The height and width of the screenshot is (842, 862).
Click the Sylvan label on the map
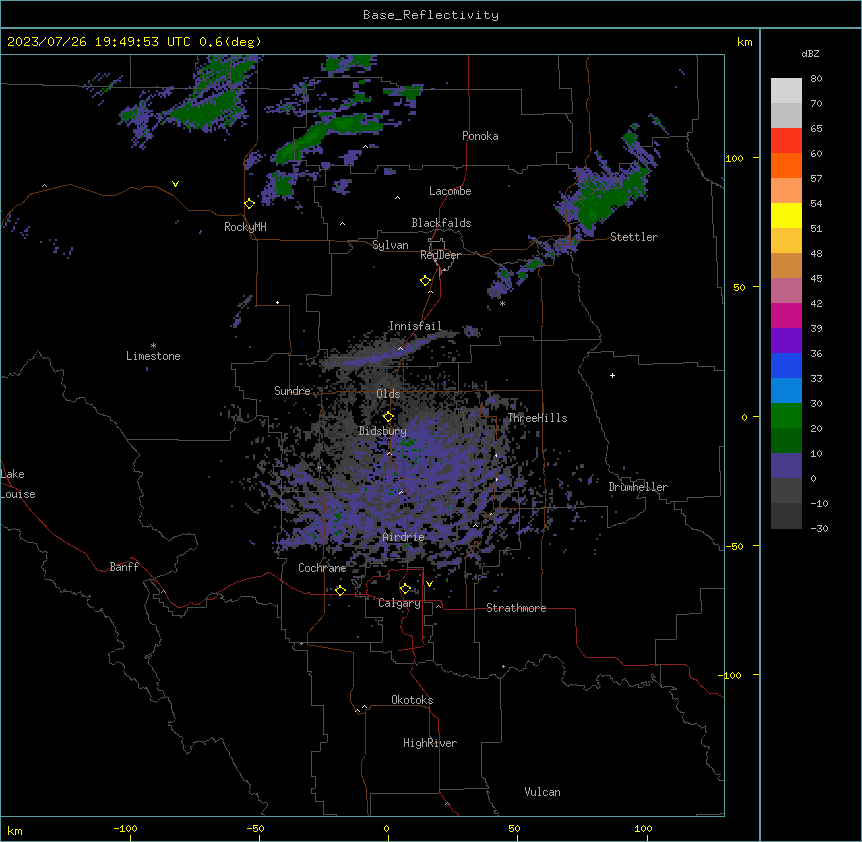coord(390,245)
